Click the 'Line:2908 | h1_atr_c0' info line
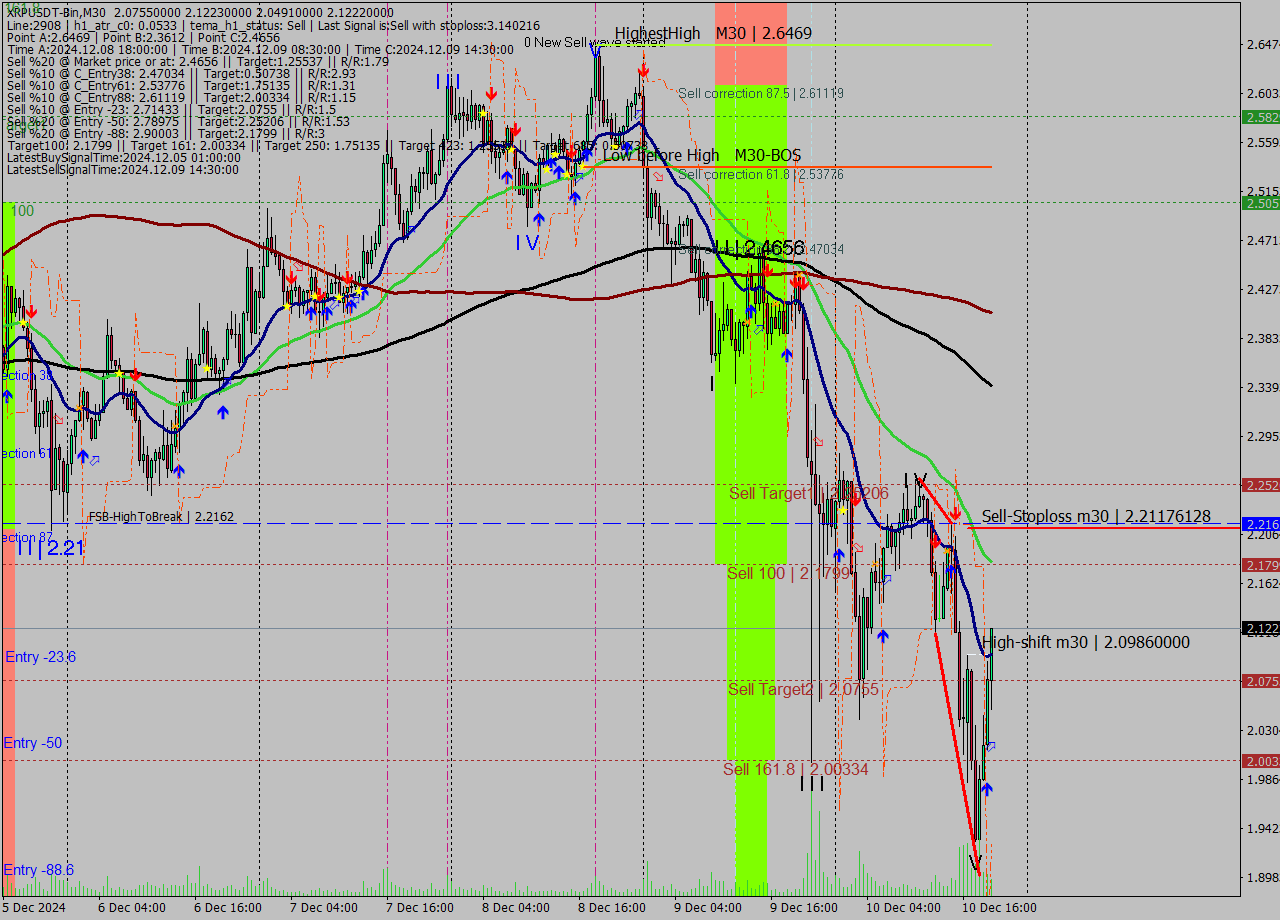The width and height of the screenshot is (1280, 920). point(273,25)
